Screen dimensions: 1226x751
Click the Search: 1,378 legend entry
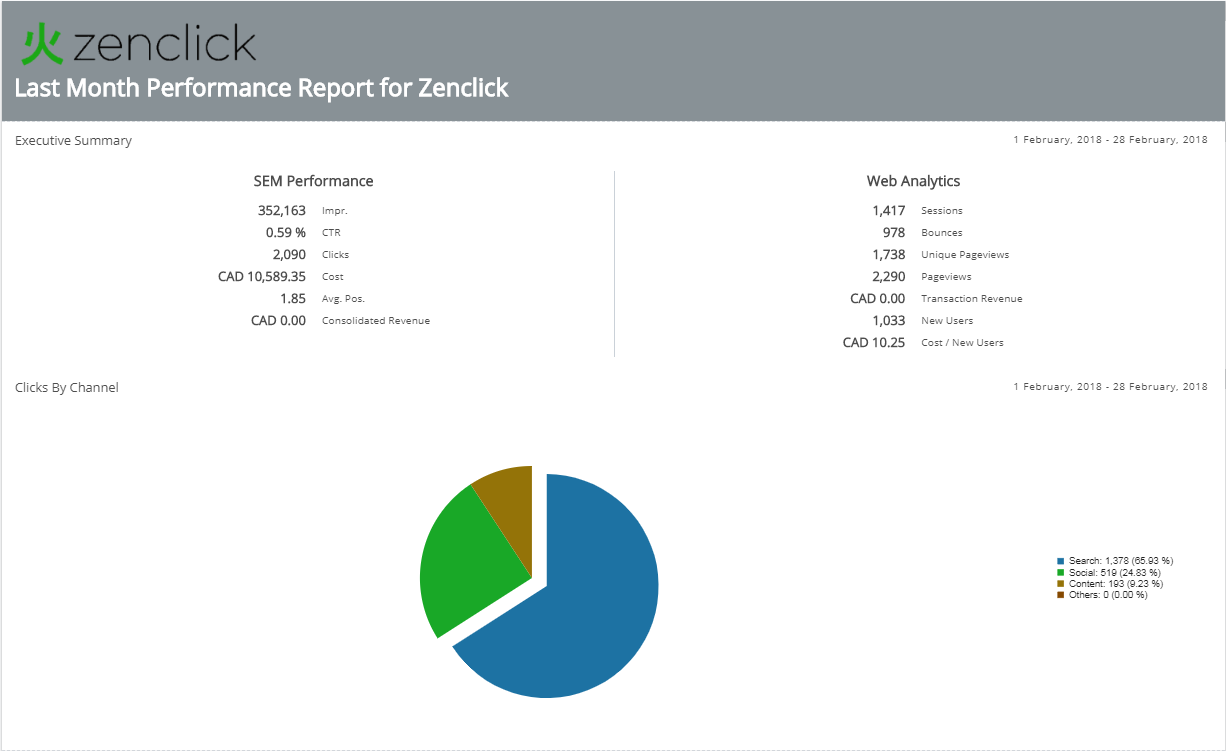(x=1121, y=561)
